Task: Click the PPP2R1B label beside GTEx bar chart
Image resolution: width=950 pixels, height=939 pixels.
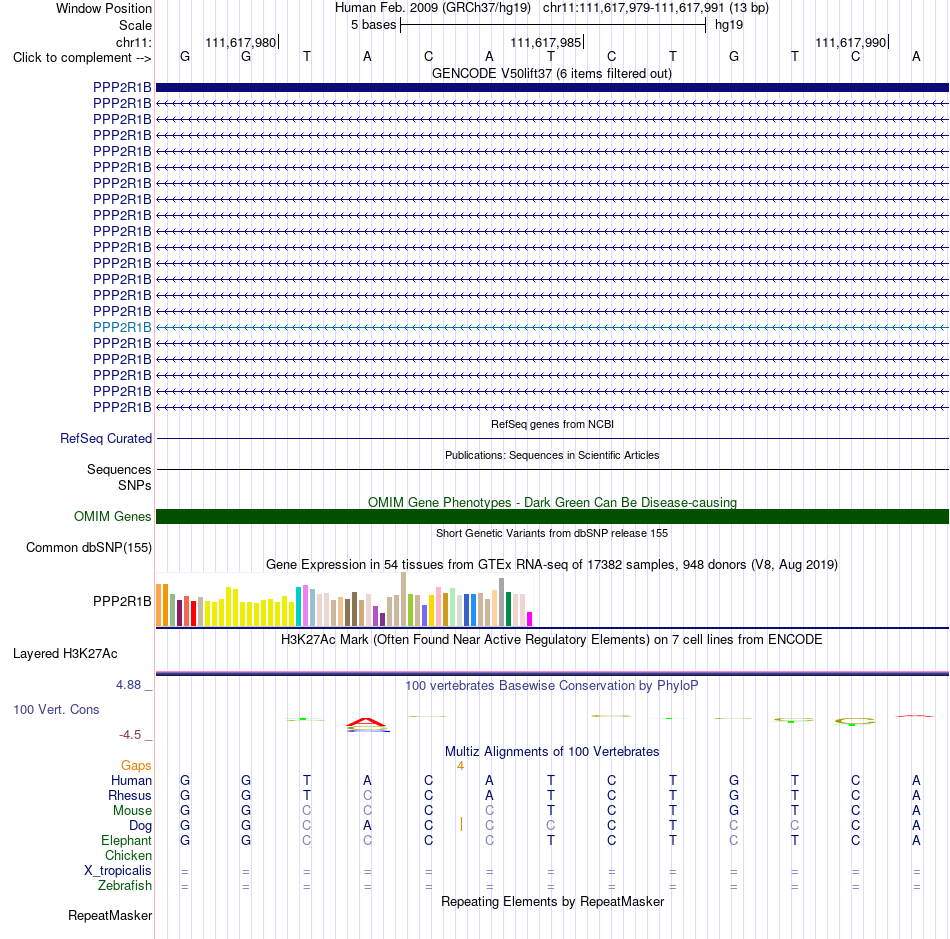Action: (x=122, y=601)
